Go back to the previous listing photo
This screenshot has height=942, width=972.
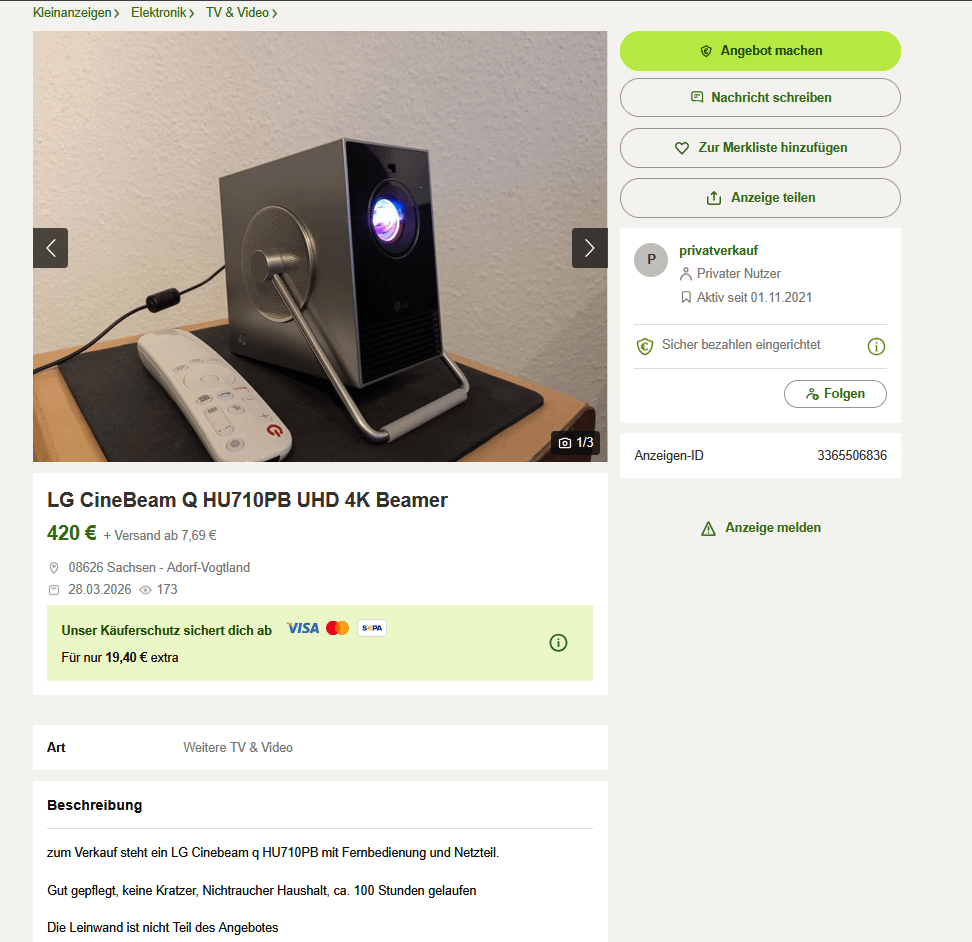coord(51,248)
